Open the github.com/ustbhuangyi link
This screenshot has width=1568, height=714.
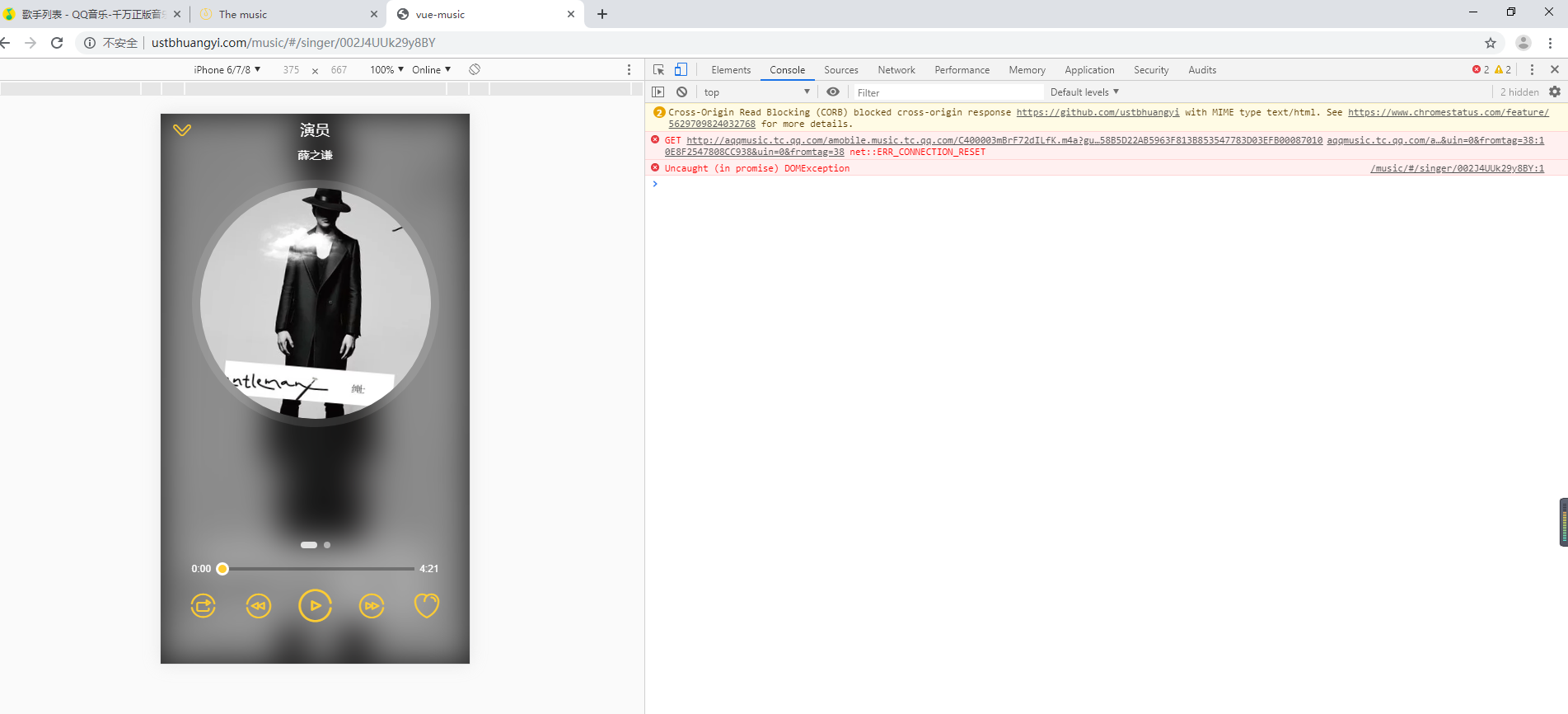click(x=1098, y=112)
